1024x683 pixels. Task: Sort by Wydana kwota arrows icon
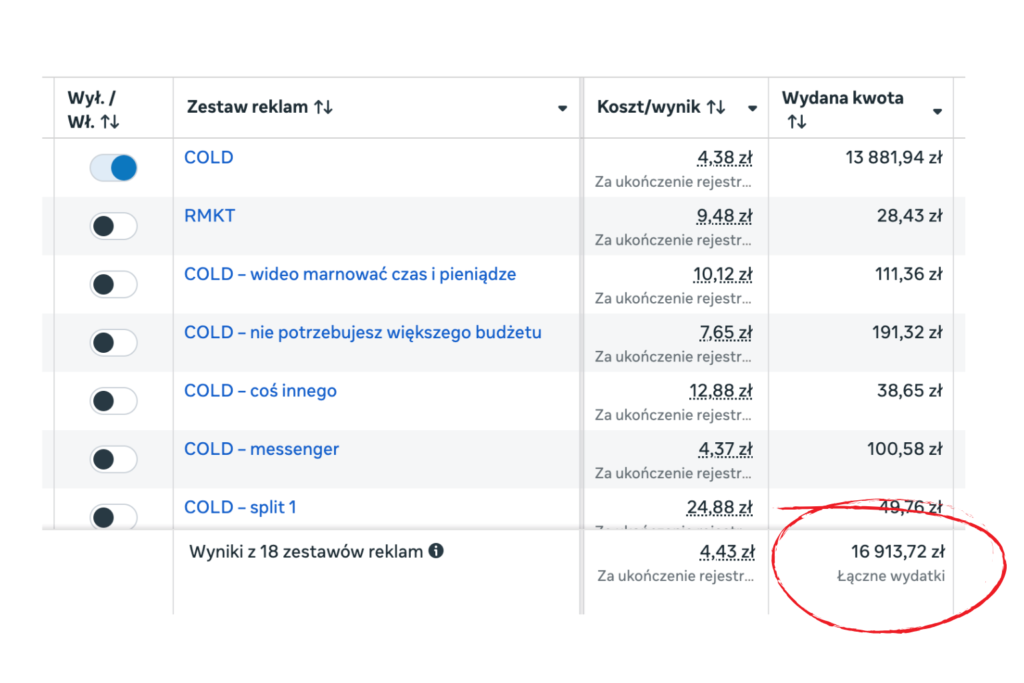point(796,122)
